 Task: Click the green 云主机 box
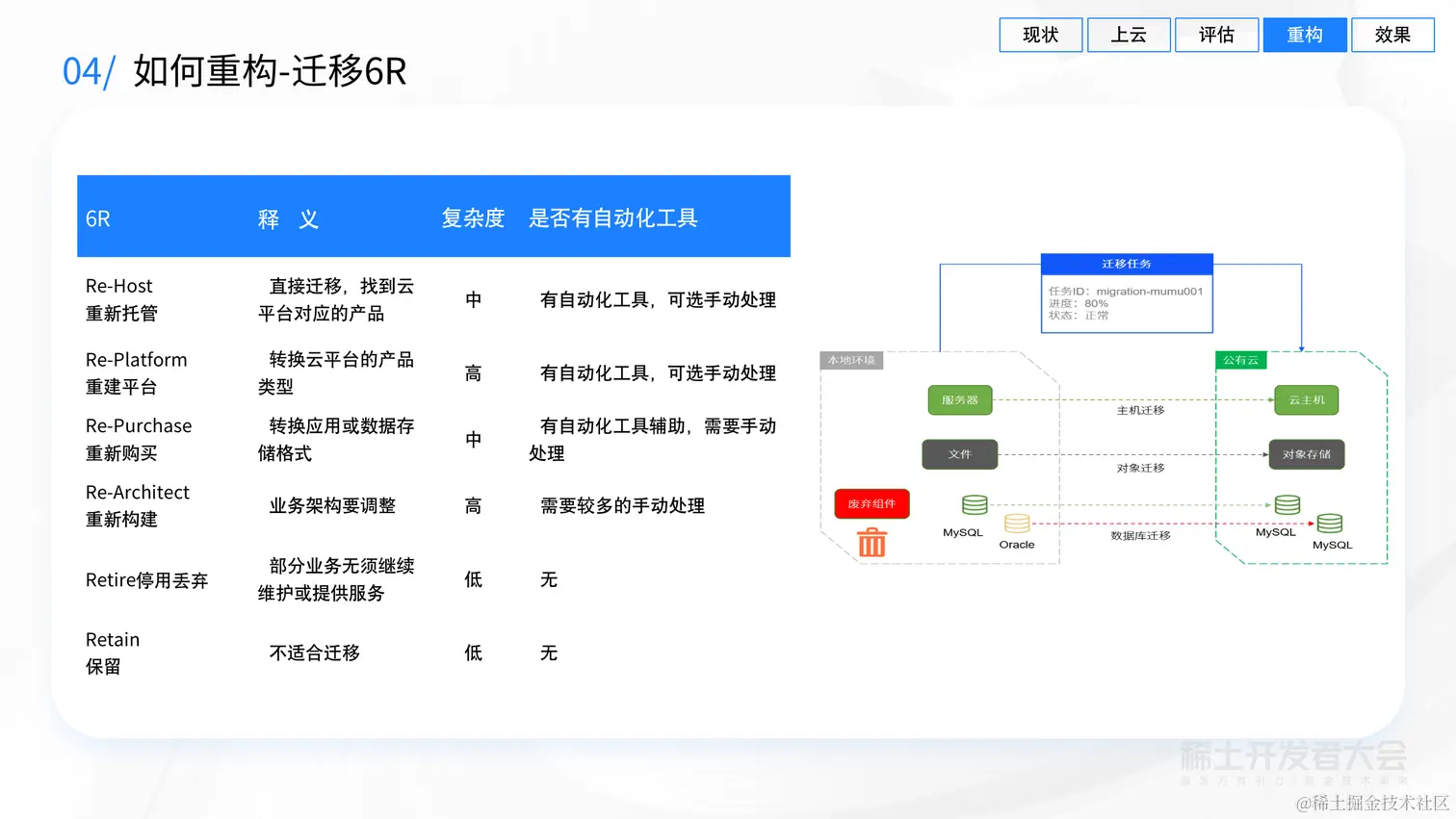pyautogui.click(x=1307, y=399)
